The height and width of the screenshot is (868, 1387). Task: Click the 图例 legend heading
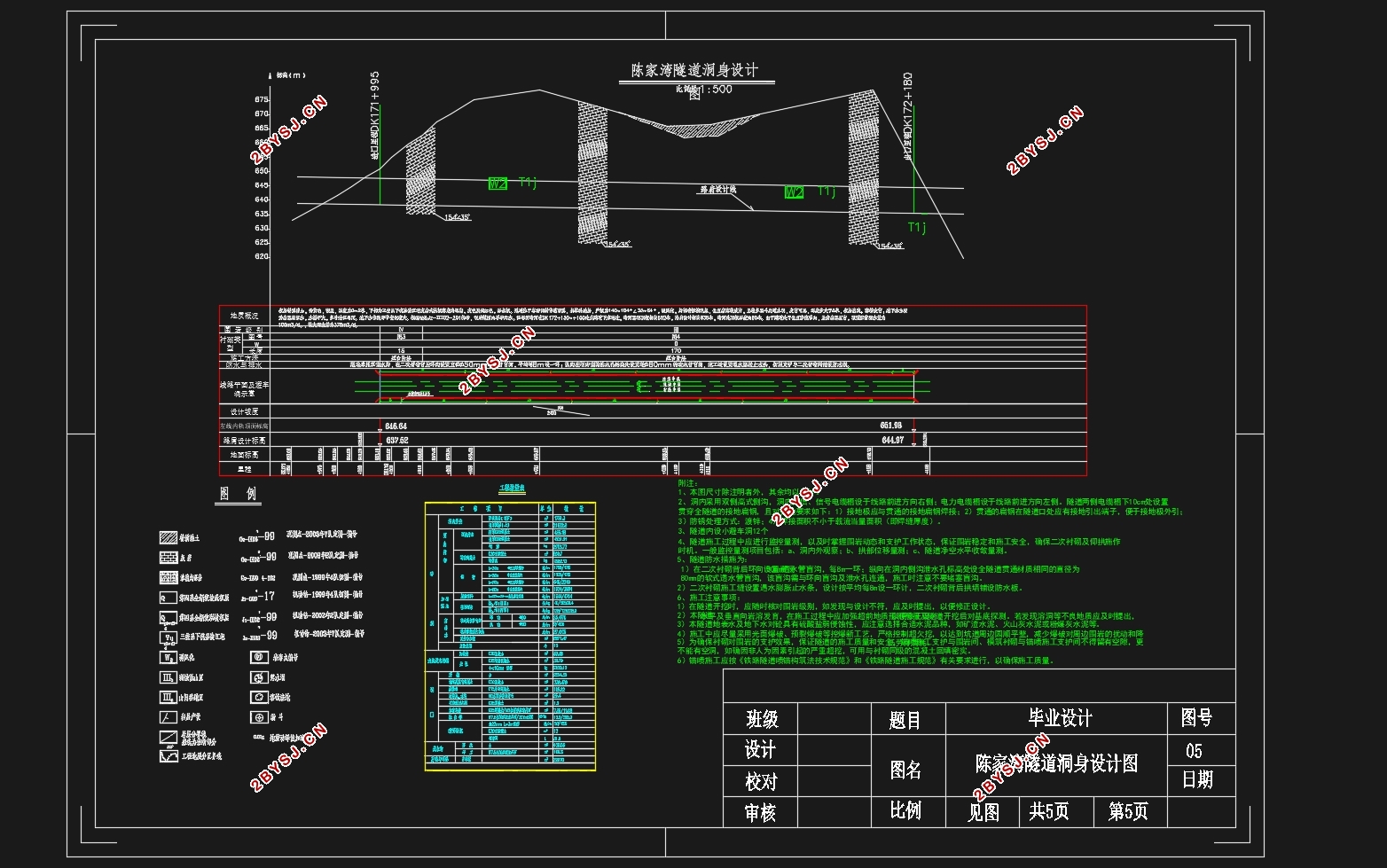click(x=239, y=494)
